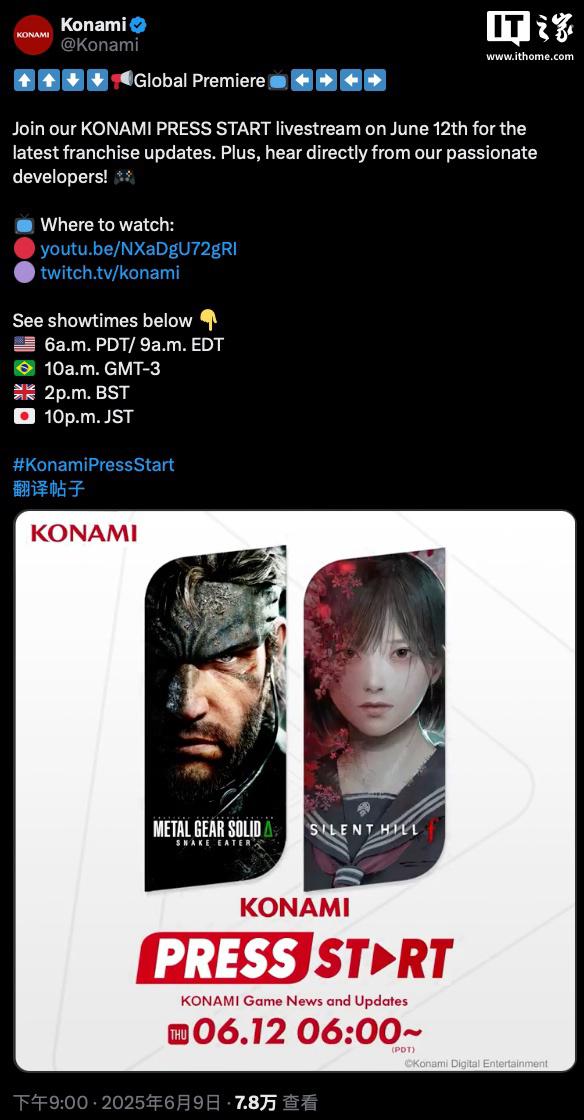Image resolution: width=584 pixels, height=1120 pixels.
Task: Open the Metal Gear Solid Snake Eater artwork
Action: click(x=216, y=719)
